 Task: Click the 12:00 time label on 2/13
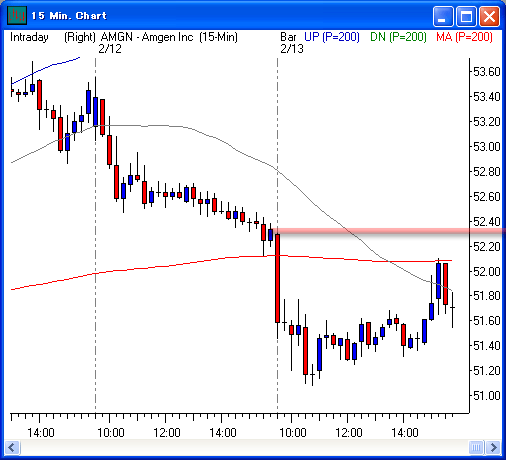348,433
